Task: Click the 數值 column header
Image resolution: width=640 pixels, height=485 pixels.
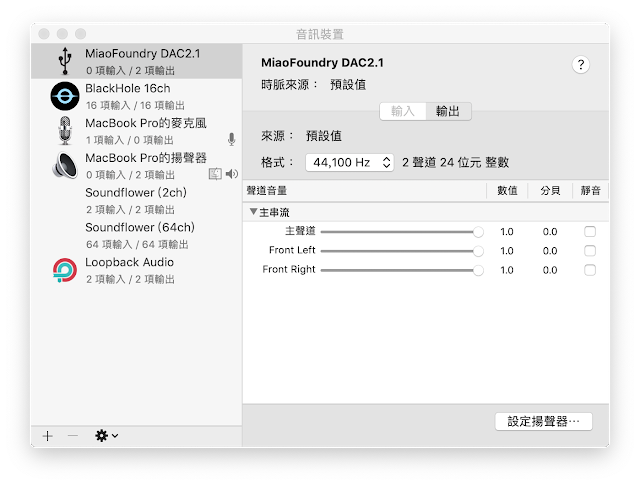Action: [507, 191]
